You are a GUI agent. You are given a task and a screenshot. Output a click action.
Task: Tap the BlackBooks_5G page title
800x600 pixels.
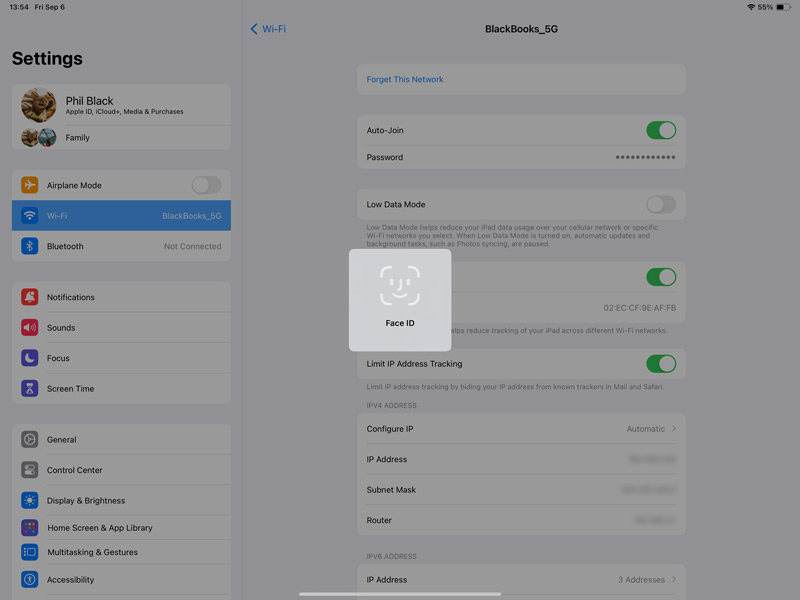pos(521,29)
